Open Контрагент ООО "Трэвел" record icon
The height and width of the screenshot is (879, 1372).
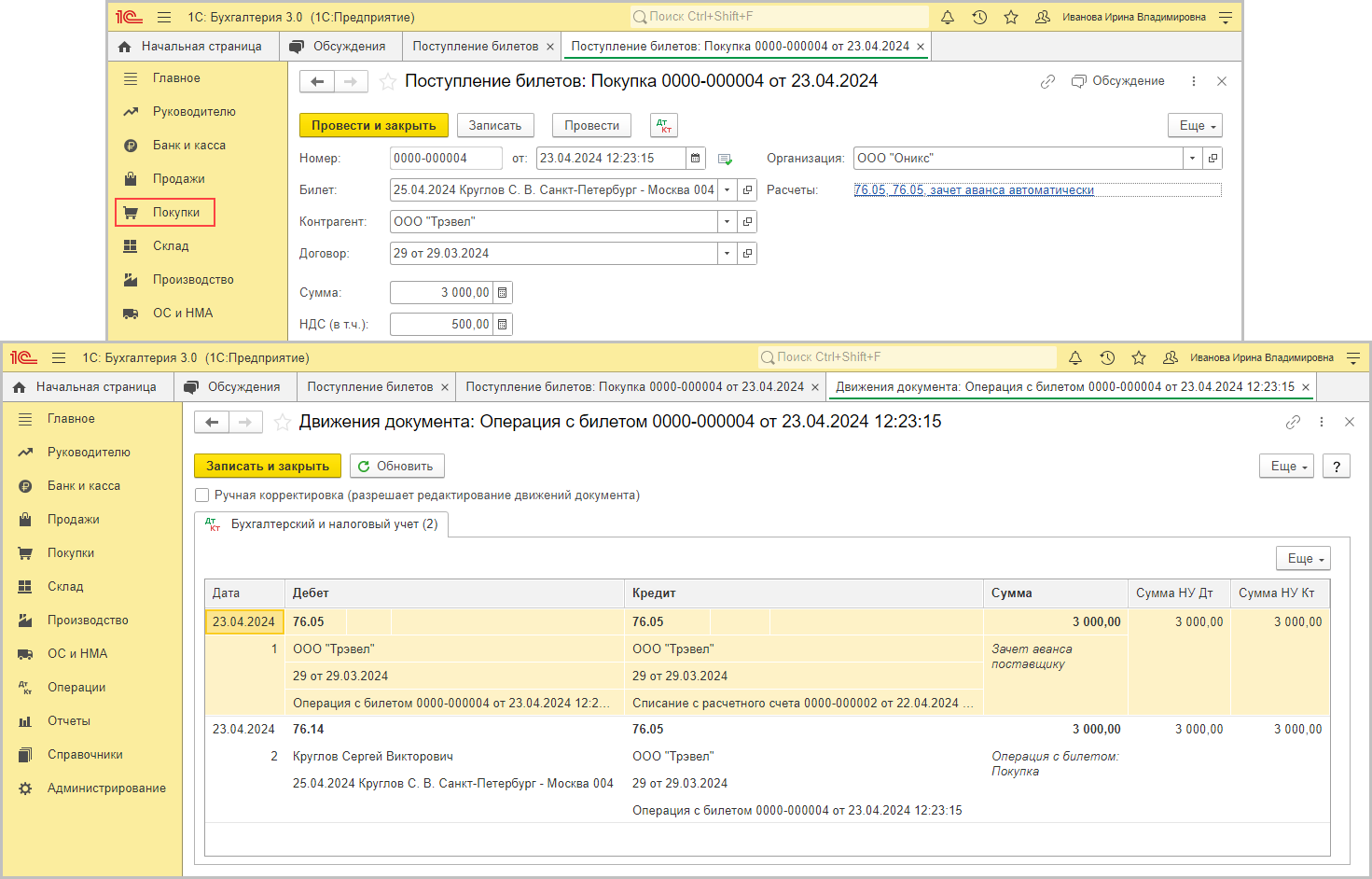[x=747, y=222]
